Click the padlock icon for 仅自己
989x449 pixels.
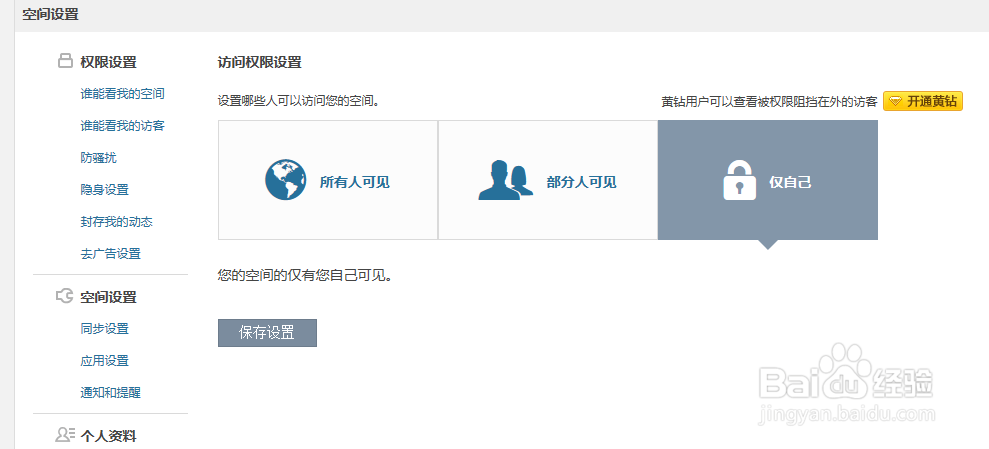point(739,180)
